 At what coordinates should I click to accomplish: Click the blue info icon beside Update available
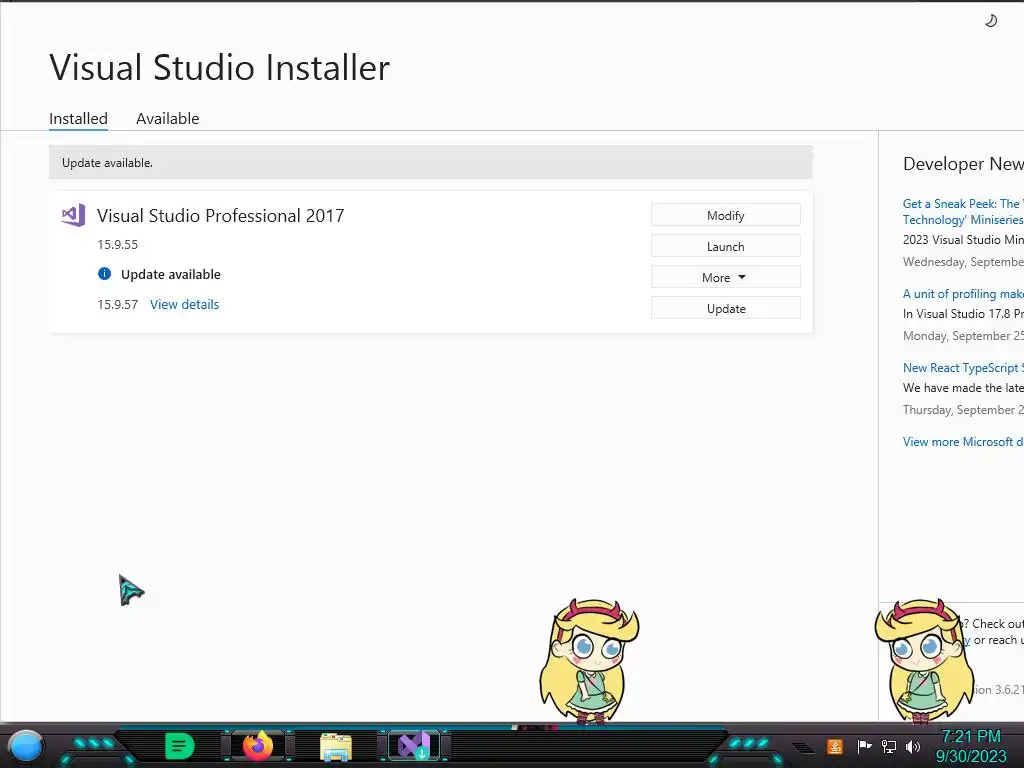104,274
